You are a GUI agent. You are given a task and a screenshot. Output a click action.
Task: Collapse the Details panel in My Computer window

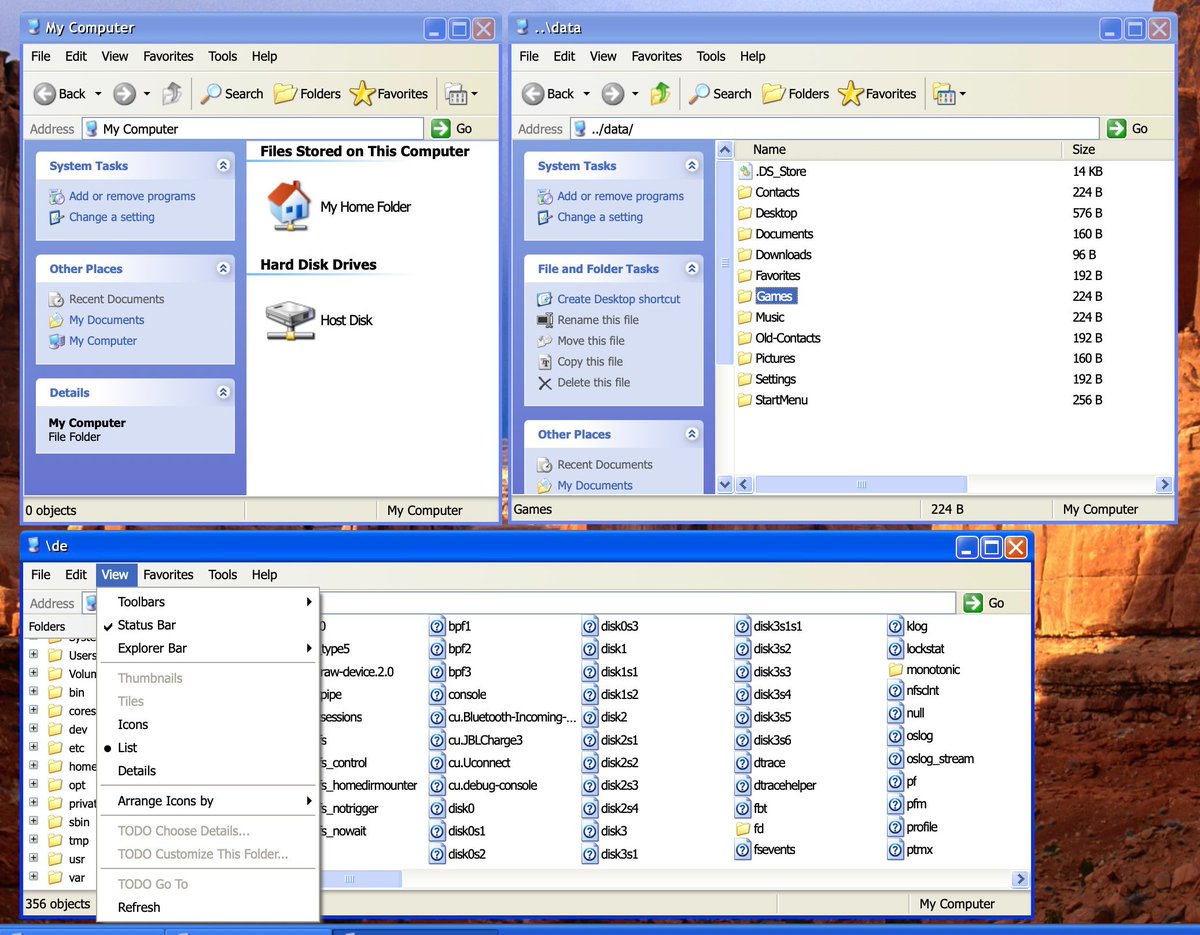[x=223, y=393]
